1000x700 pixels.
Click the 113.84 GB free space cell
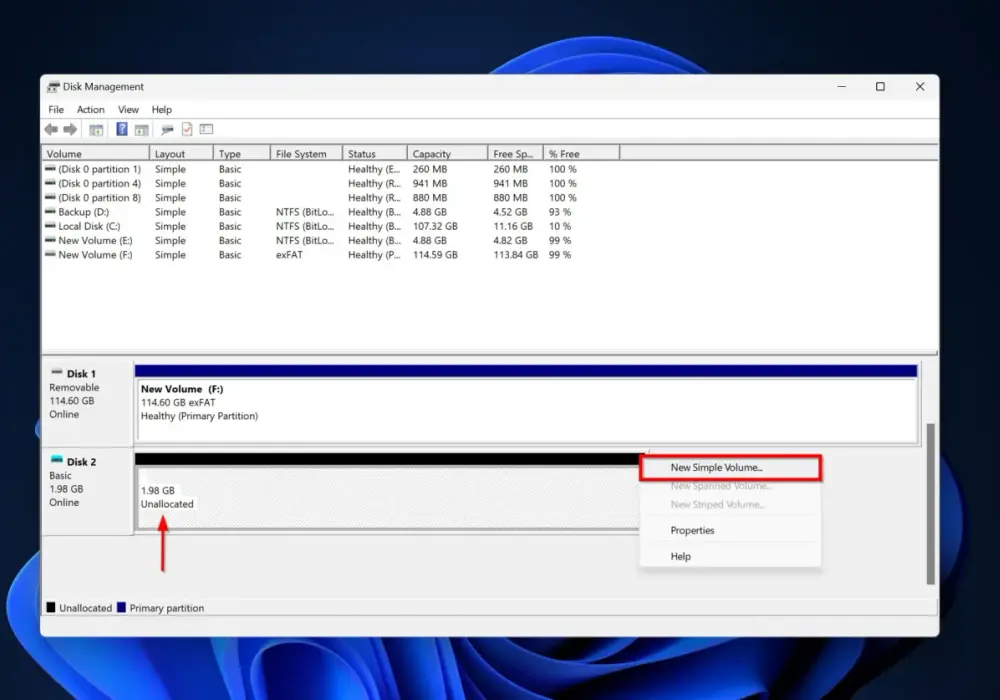515,254
